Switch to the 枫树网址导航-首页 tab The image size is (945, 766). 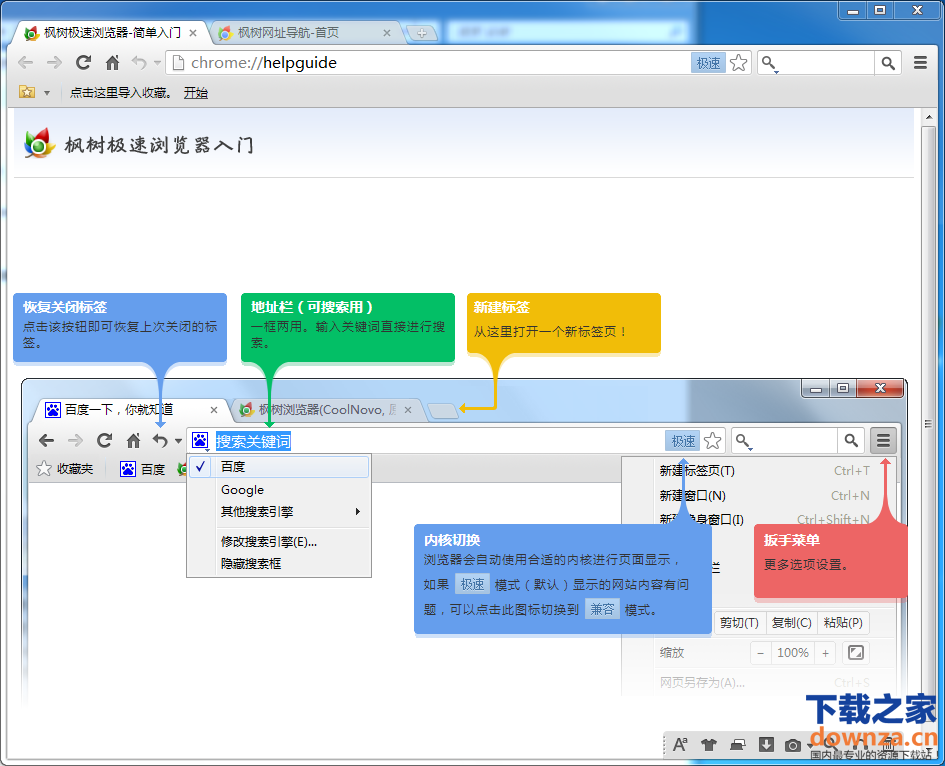click(295, 33)
